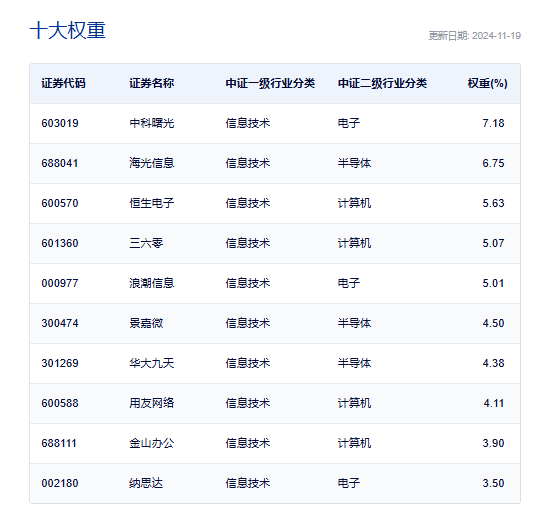
Task: Click the 海光信息 row name
Action: (151, 163)
